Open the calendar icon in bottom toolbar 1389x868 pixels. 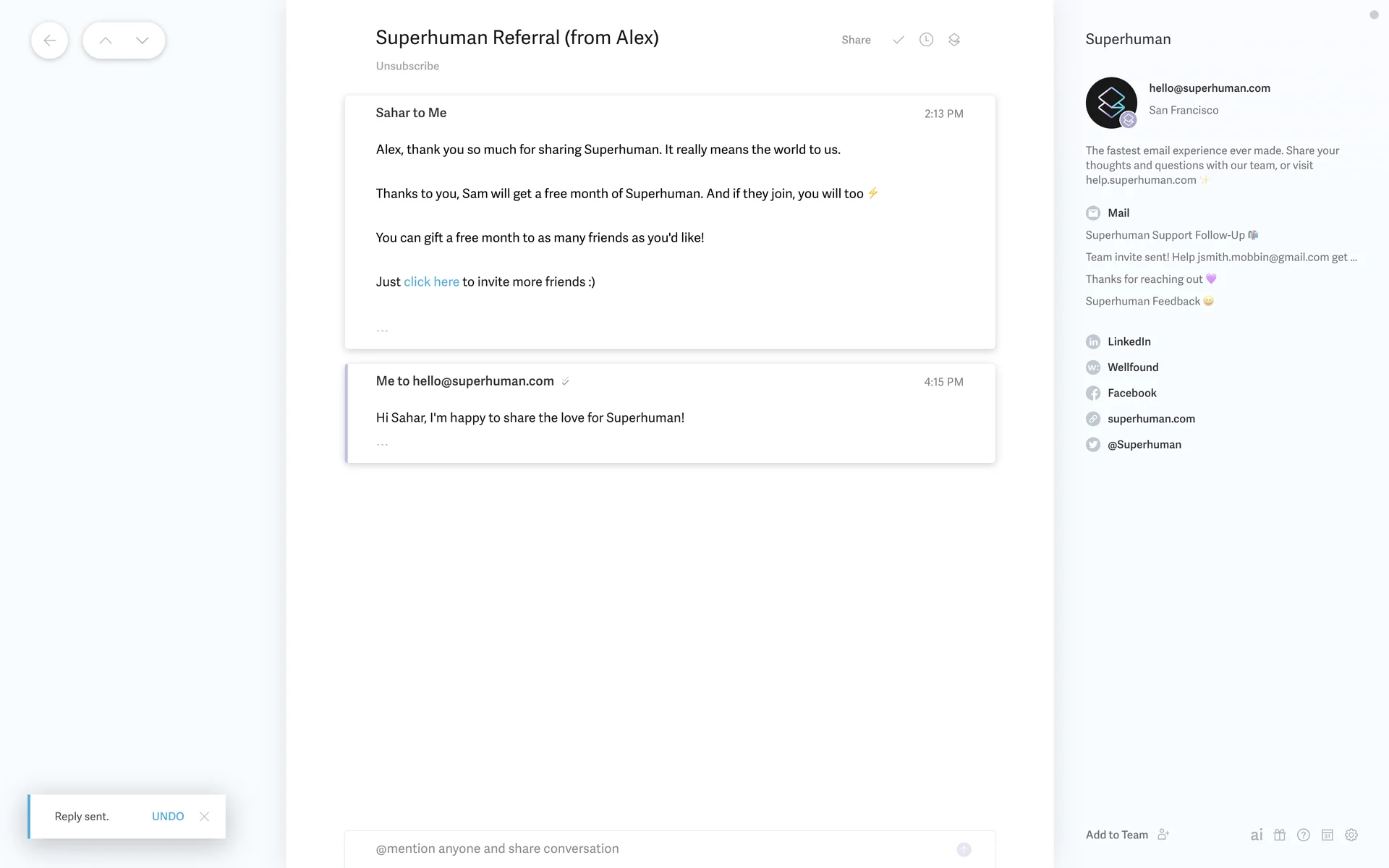[1328, 835]
